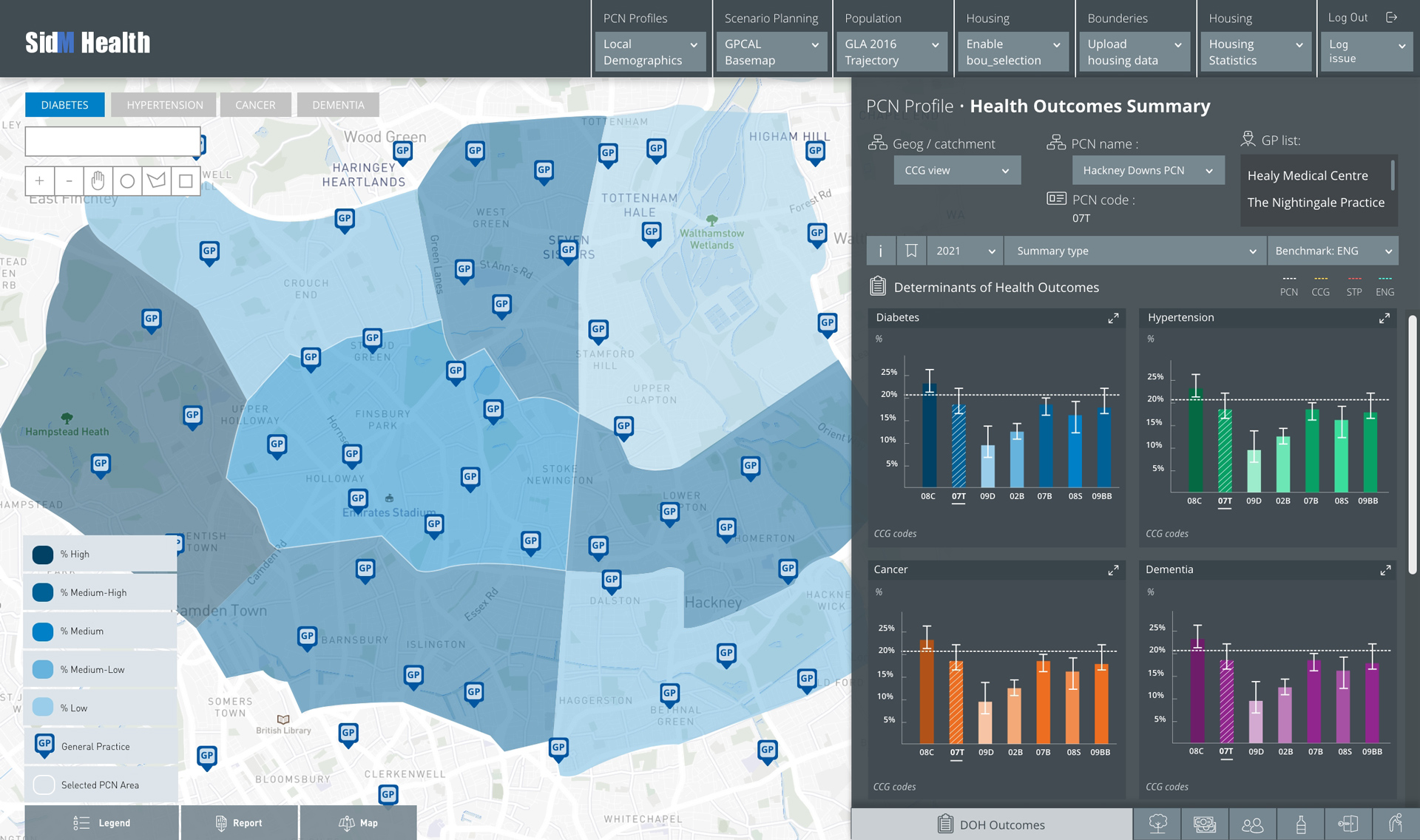
Task: Click the % High legend color swatch
Action: point(43,554)
